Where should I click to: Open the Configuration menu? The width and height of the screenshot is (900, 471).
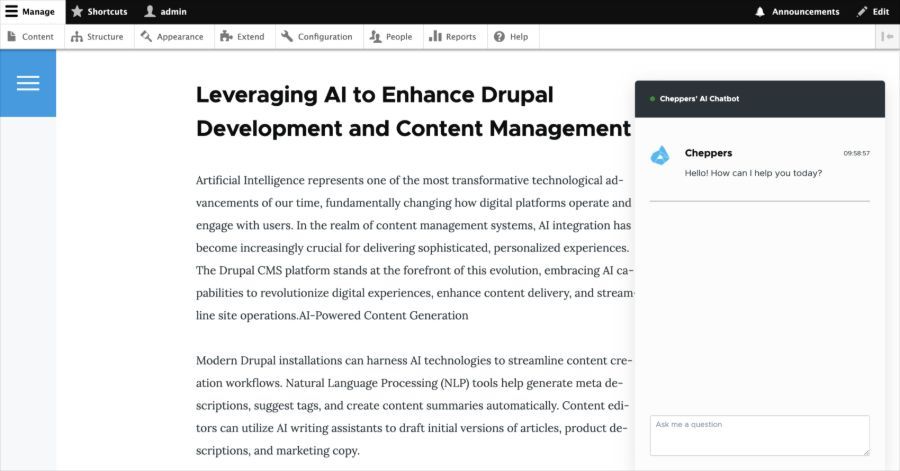(317, 37)
